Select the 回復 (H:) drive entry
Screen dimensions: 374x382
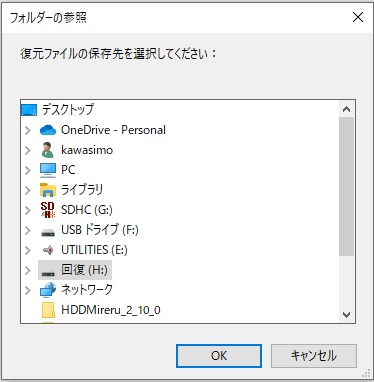coord(75,270)
